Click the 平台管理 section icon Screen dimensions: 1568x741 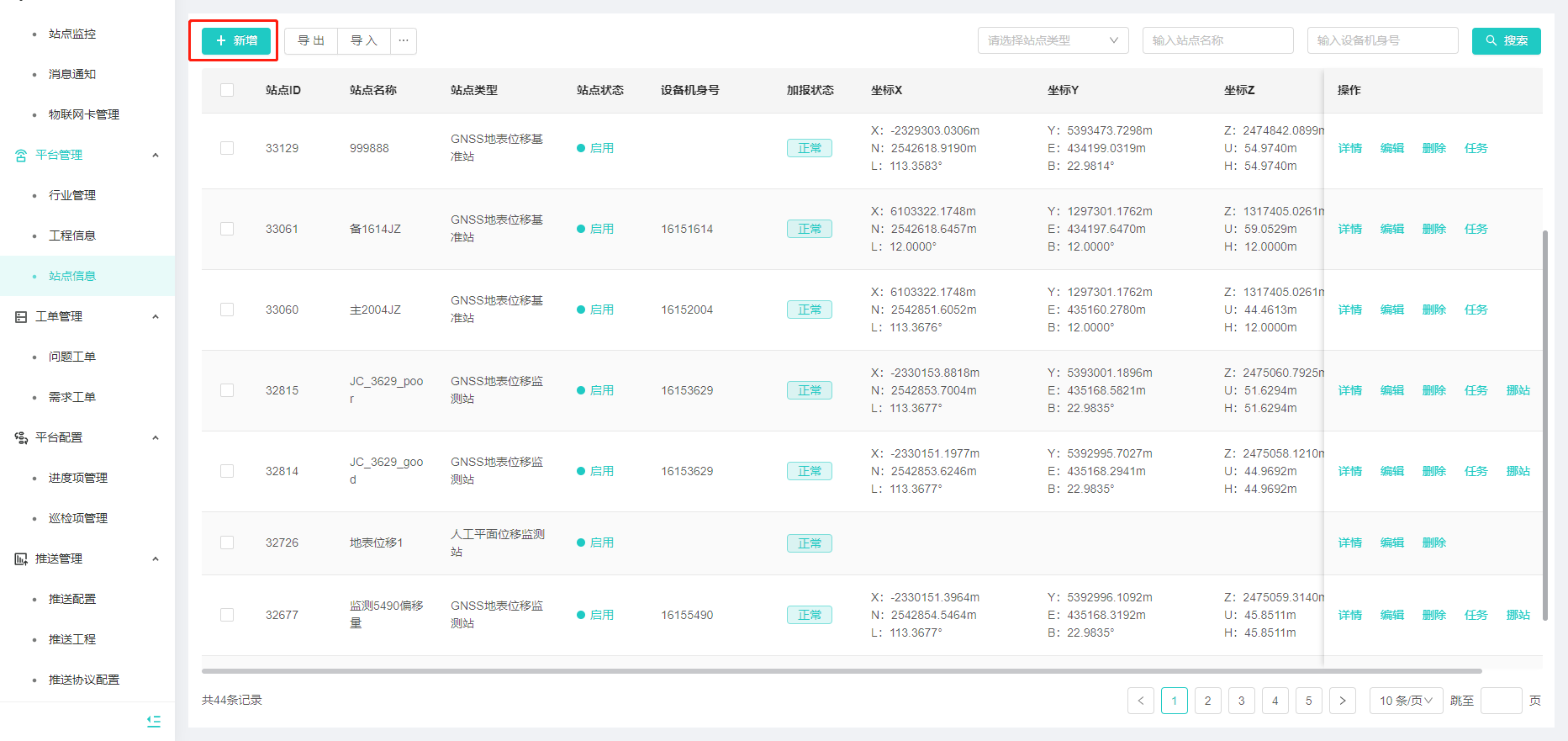tap(21, 156)
